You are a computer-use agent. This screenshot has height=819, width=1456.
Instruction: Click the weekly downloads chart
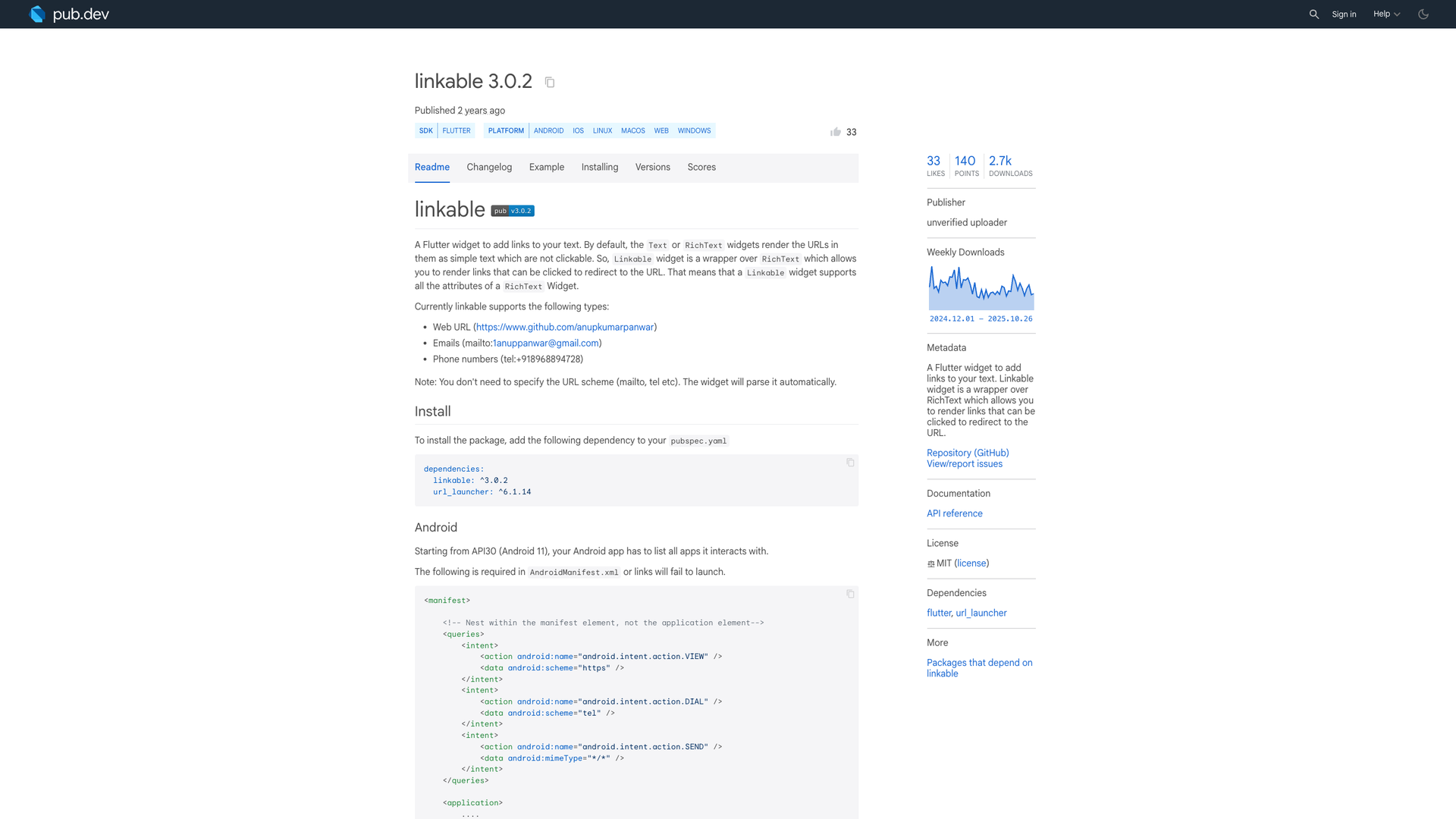(x=981, y=288)
